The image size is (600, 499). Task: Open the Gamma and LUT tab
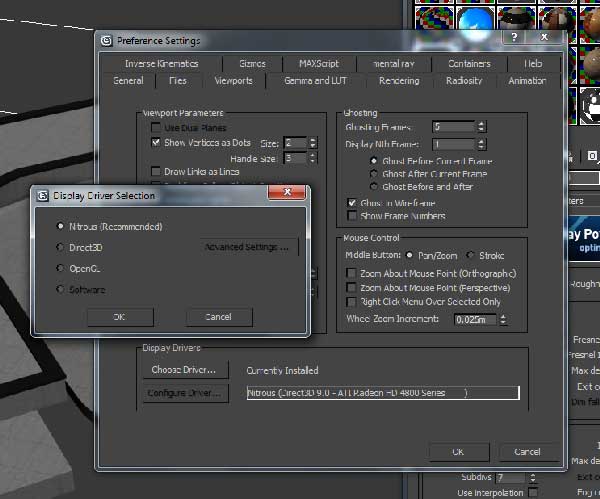(315, 81)
